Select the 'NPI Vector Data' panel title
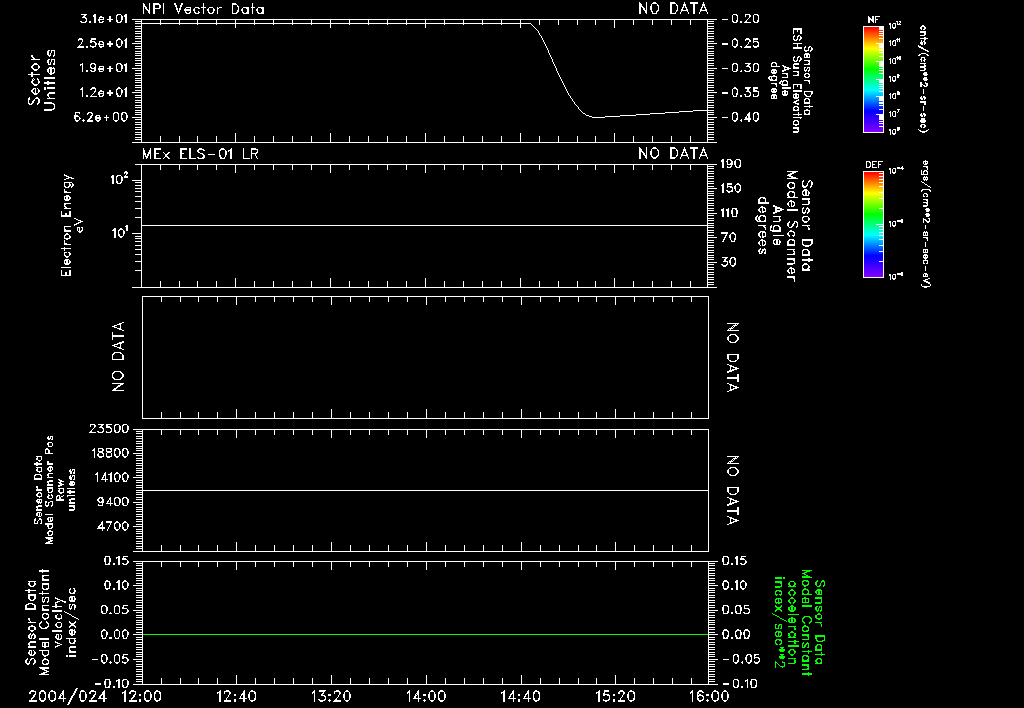 [x=203, y=9]
